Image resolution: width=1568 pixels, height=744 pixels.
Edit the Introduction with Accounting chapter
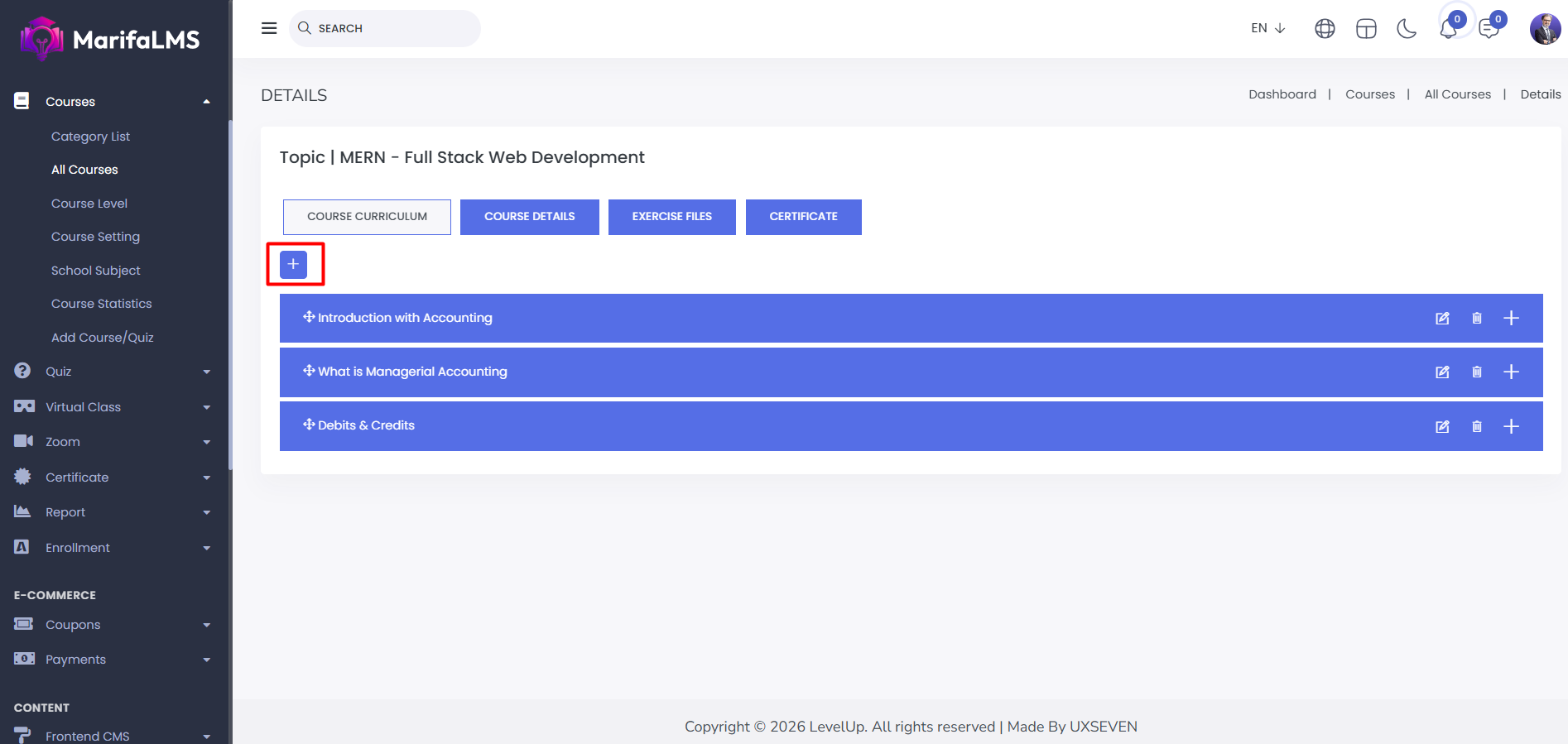pyautogui.click(x=1441, y=319)
